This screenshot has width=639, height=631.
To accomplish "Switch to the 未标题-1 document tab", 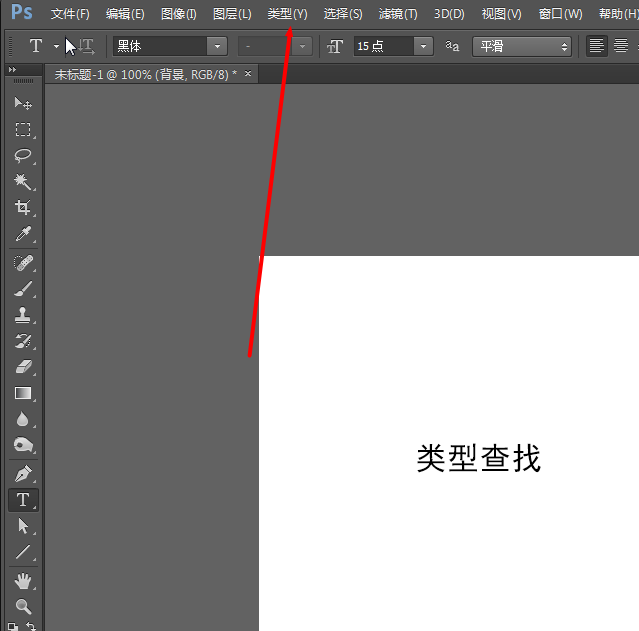I will coord(146,75).
